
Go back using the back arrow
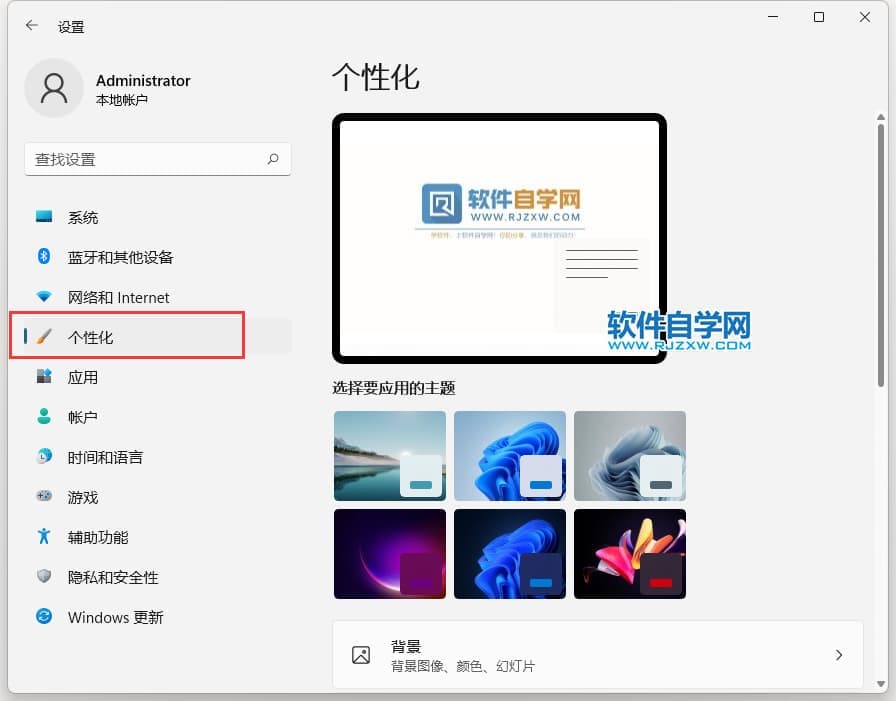32,26
